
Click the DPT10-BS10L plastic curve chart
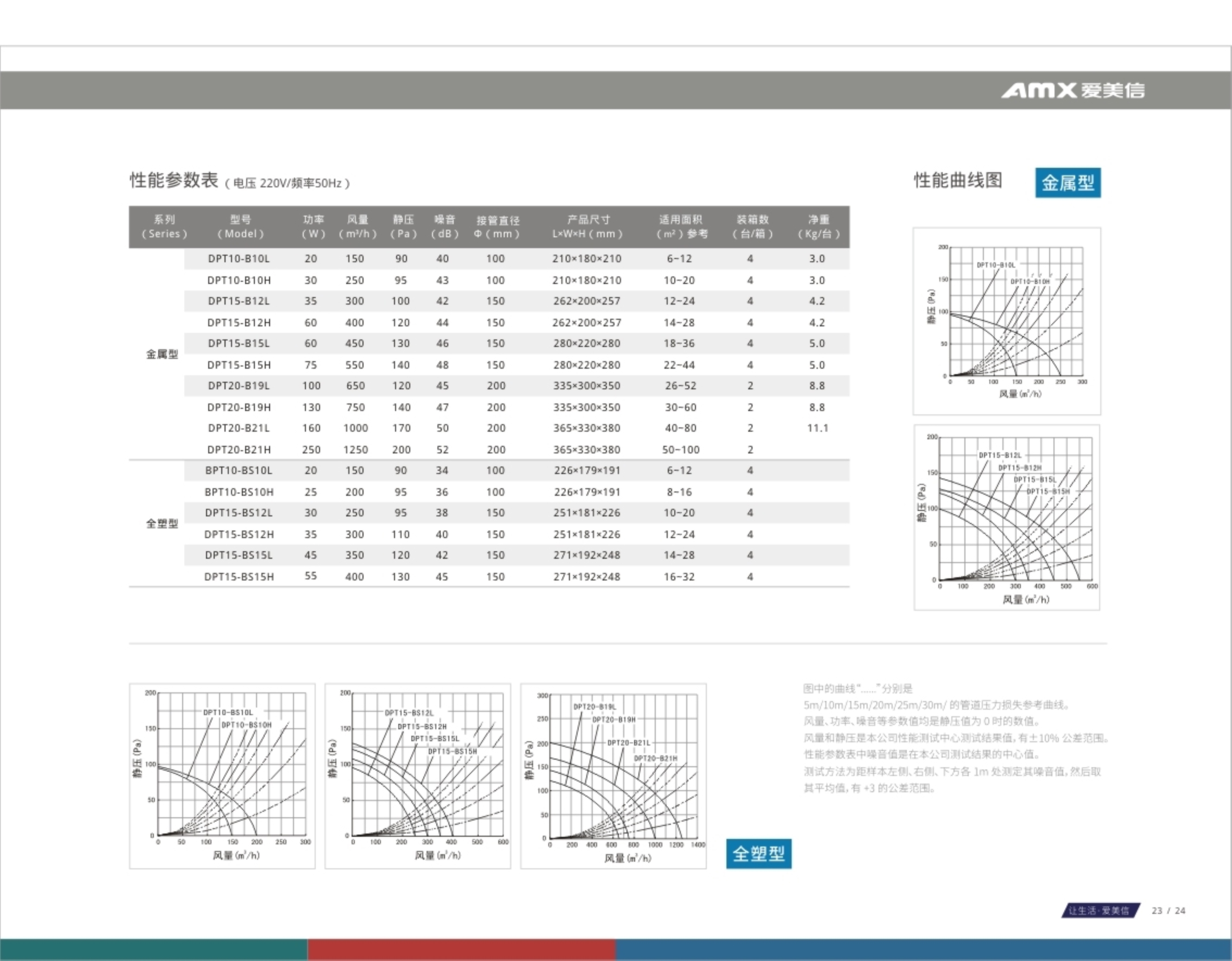[x=222, y=776]
